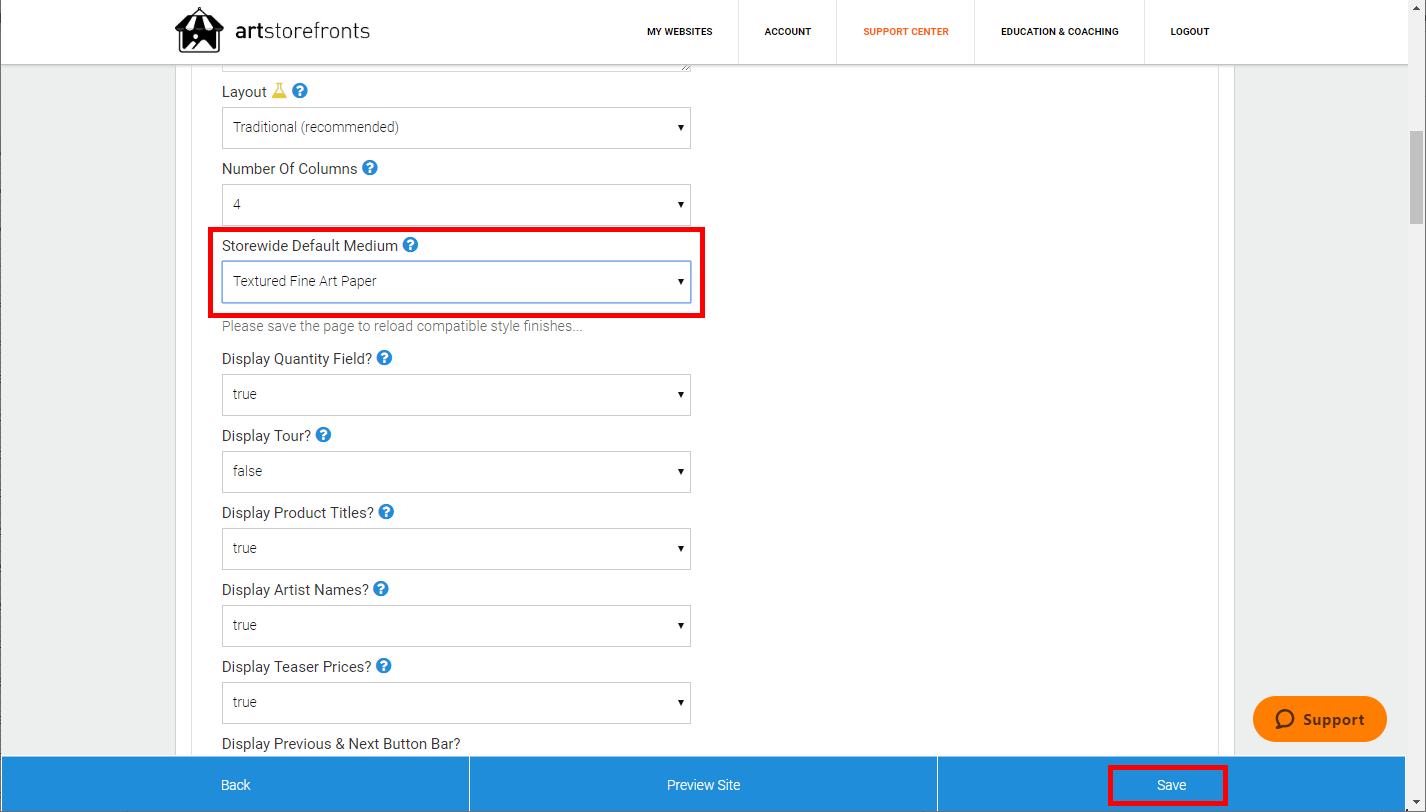Open the Number Of Columns dropdown
Viewport: 1426px width, 812px height.
point(456,205)
